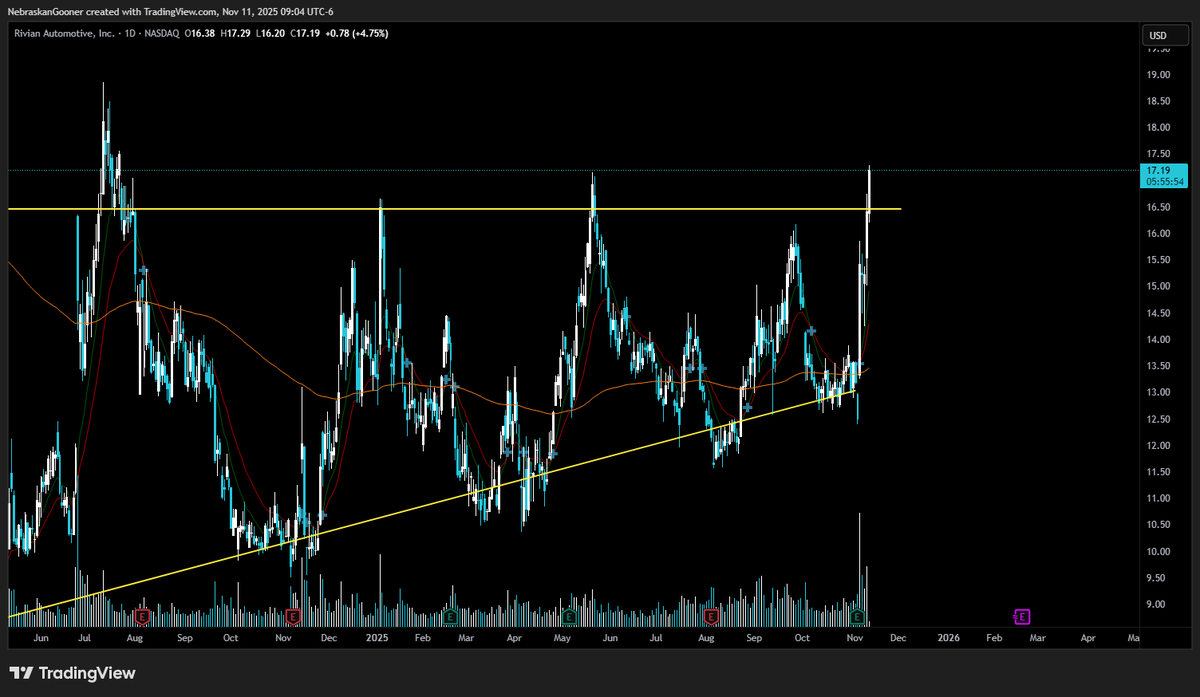Click the 19.00 price axis label
This screenshot has height=697, width=1200.
tap(1159, 75)
